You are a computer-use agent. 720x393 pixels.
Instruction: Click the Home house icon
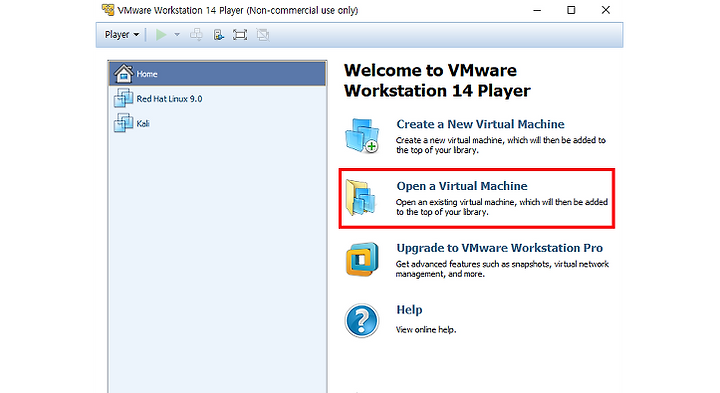[x=124, y=73]
